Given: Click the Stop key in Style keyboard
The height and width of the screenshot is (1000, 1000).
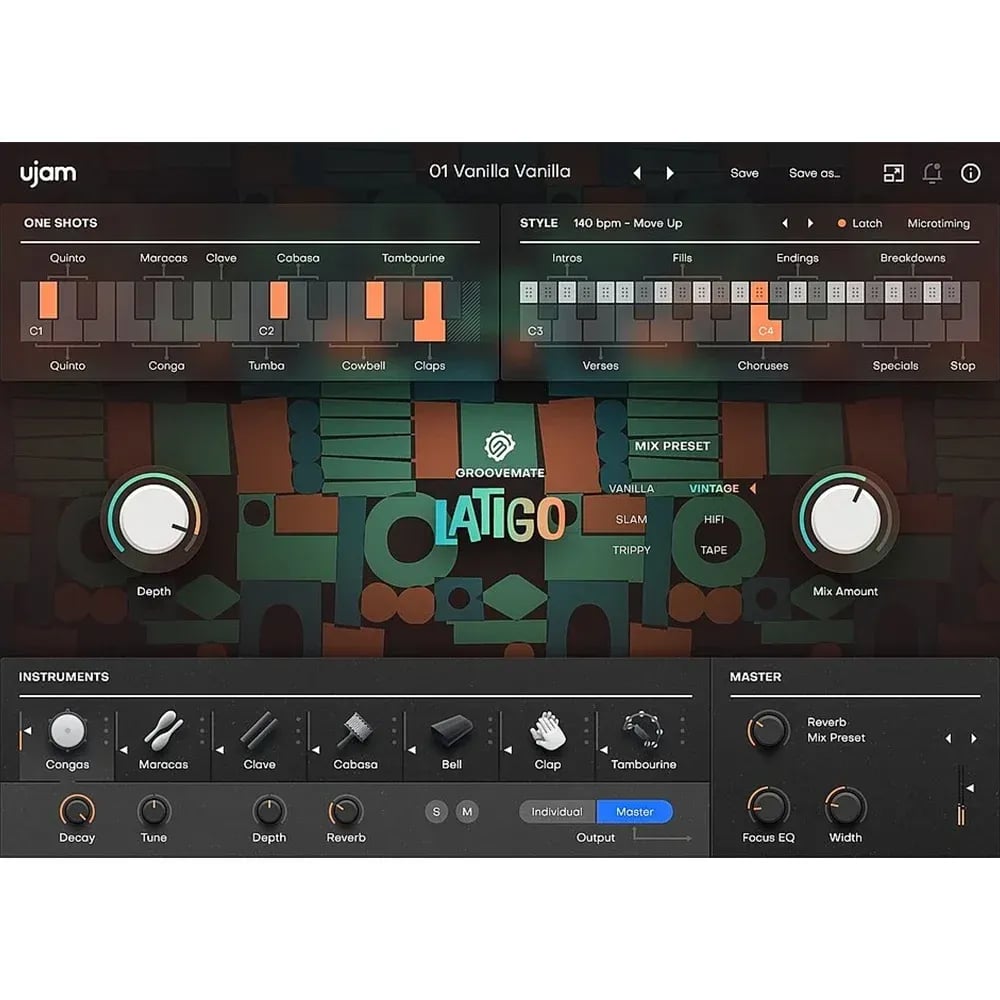Looking at the screenshot, I should [x=962, y=324].
